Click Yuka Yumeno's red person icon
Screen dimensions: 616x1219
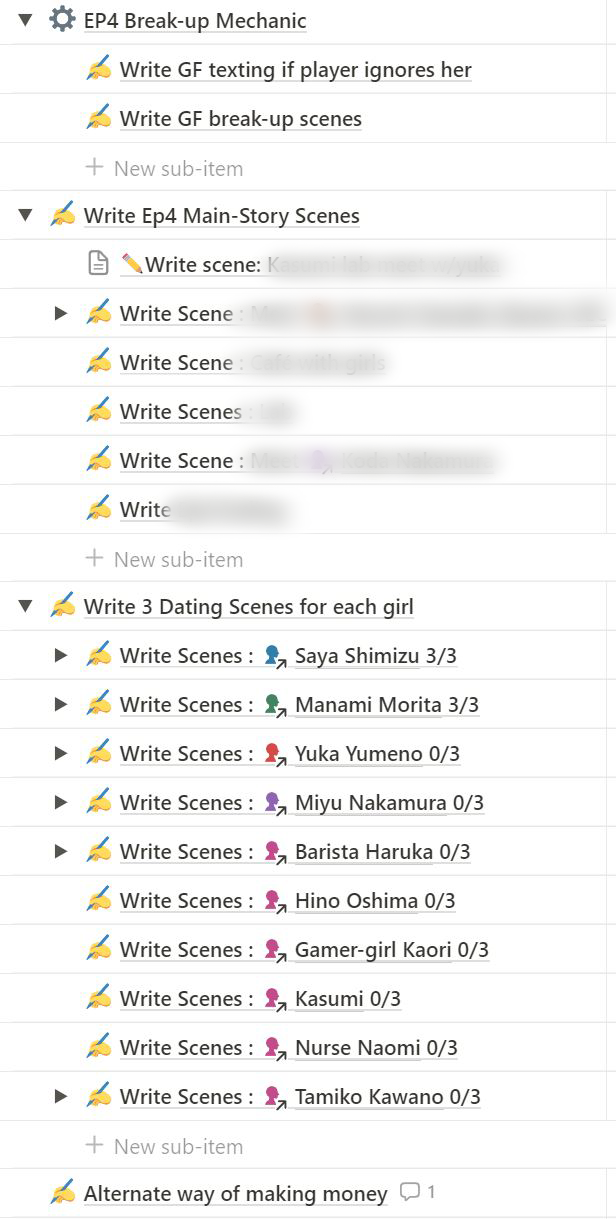(274, 754)
